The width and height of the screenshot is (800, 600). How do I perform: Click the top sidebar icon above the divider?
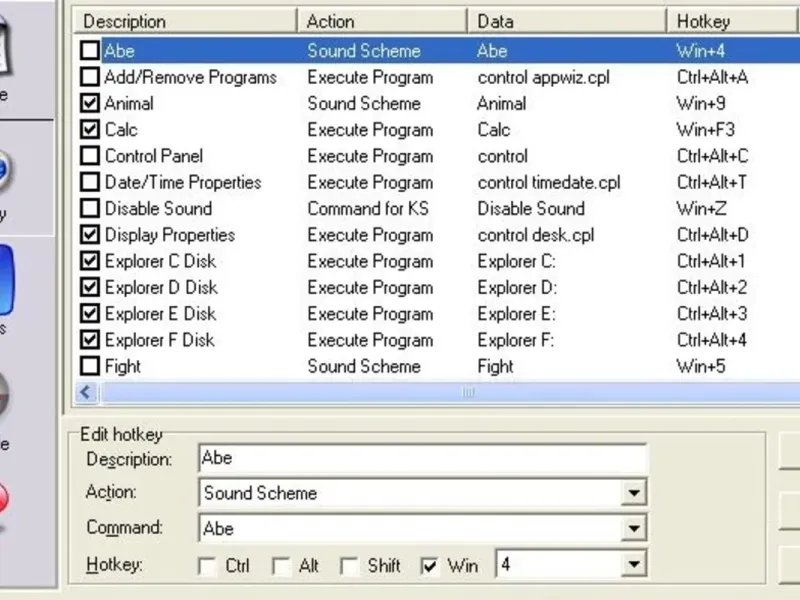pos(14,45)
